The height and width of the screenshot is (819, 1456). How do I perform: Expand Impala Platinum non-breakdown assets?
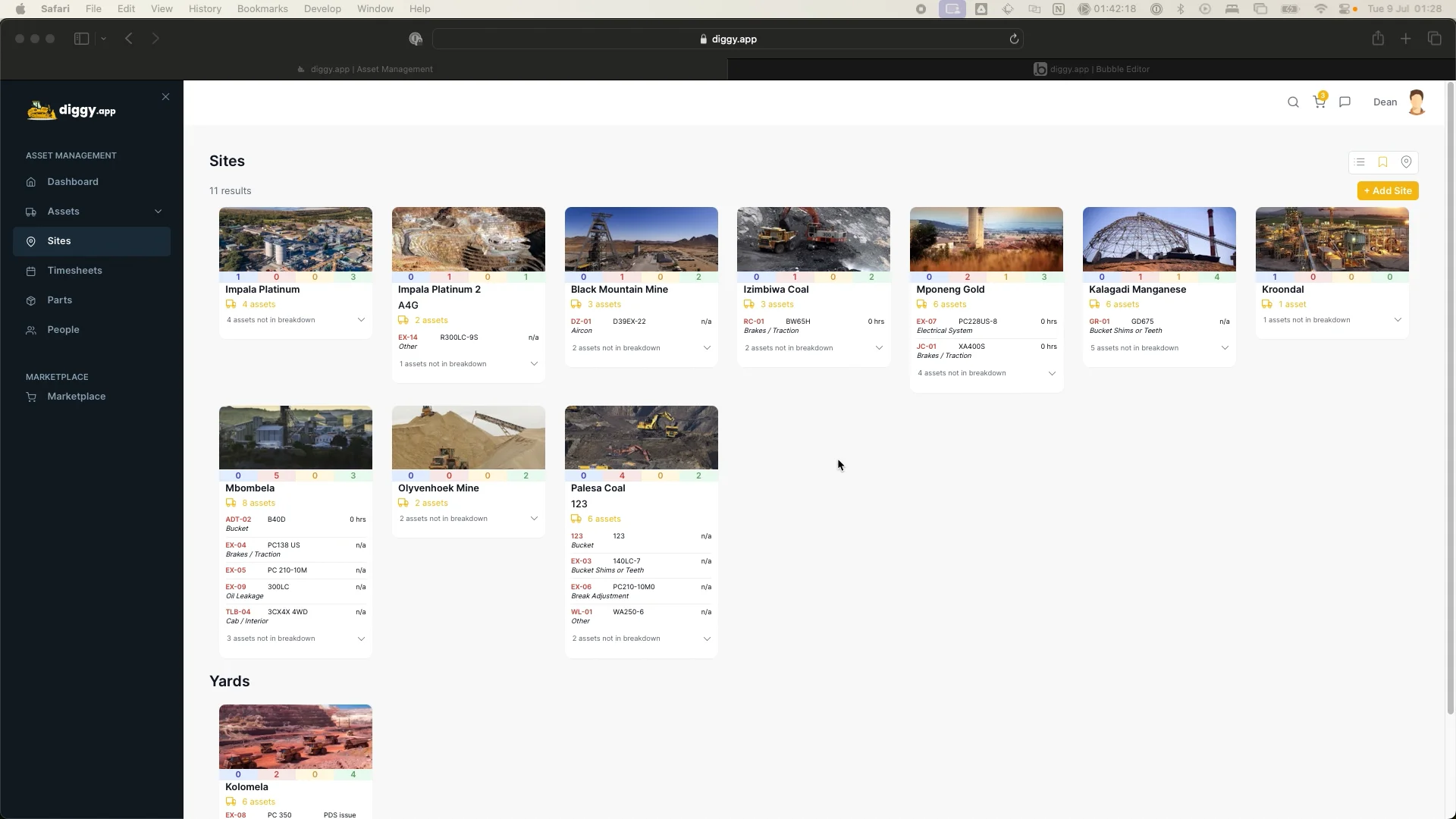point(361,320)
